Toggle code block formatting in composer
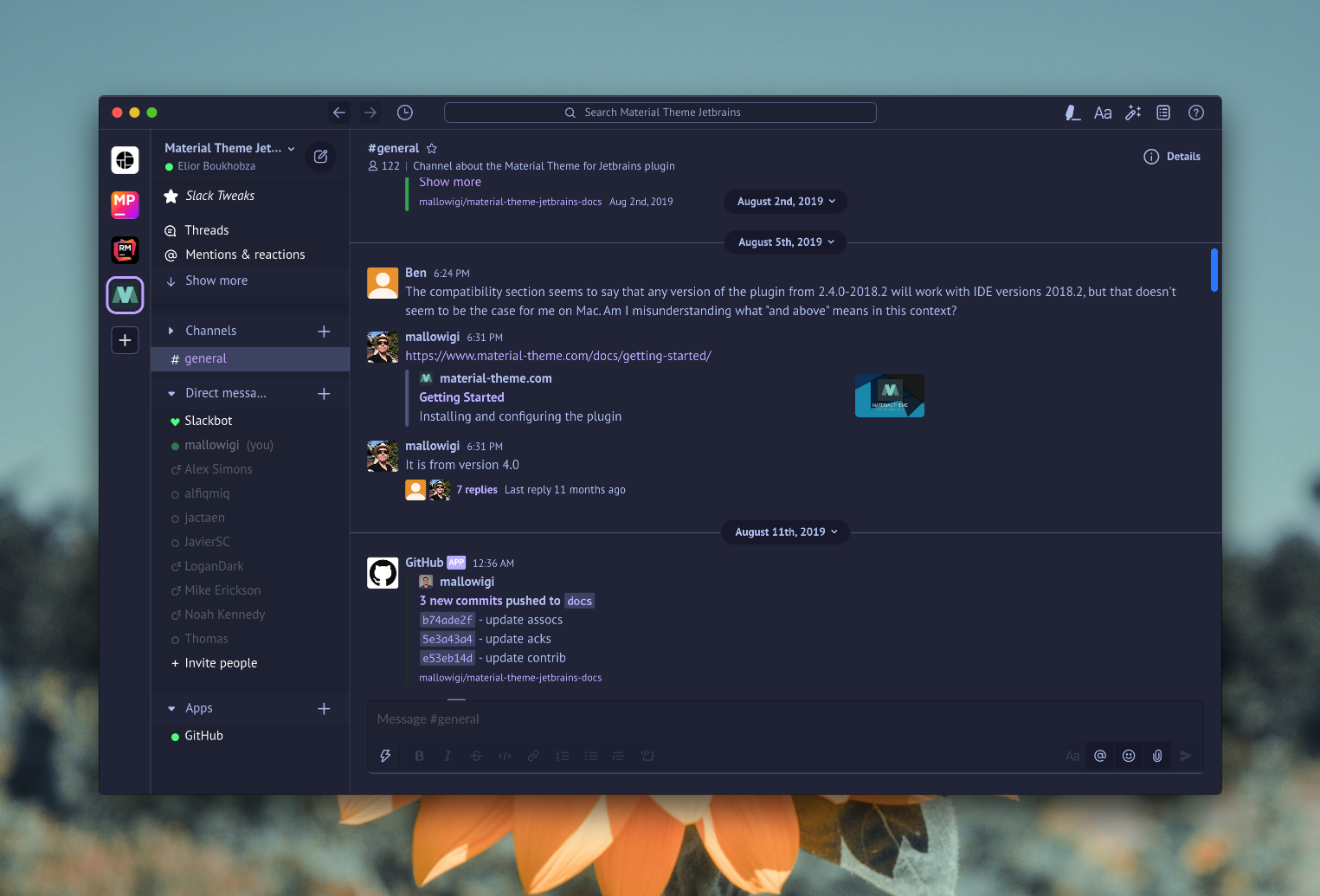 647,756
